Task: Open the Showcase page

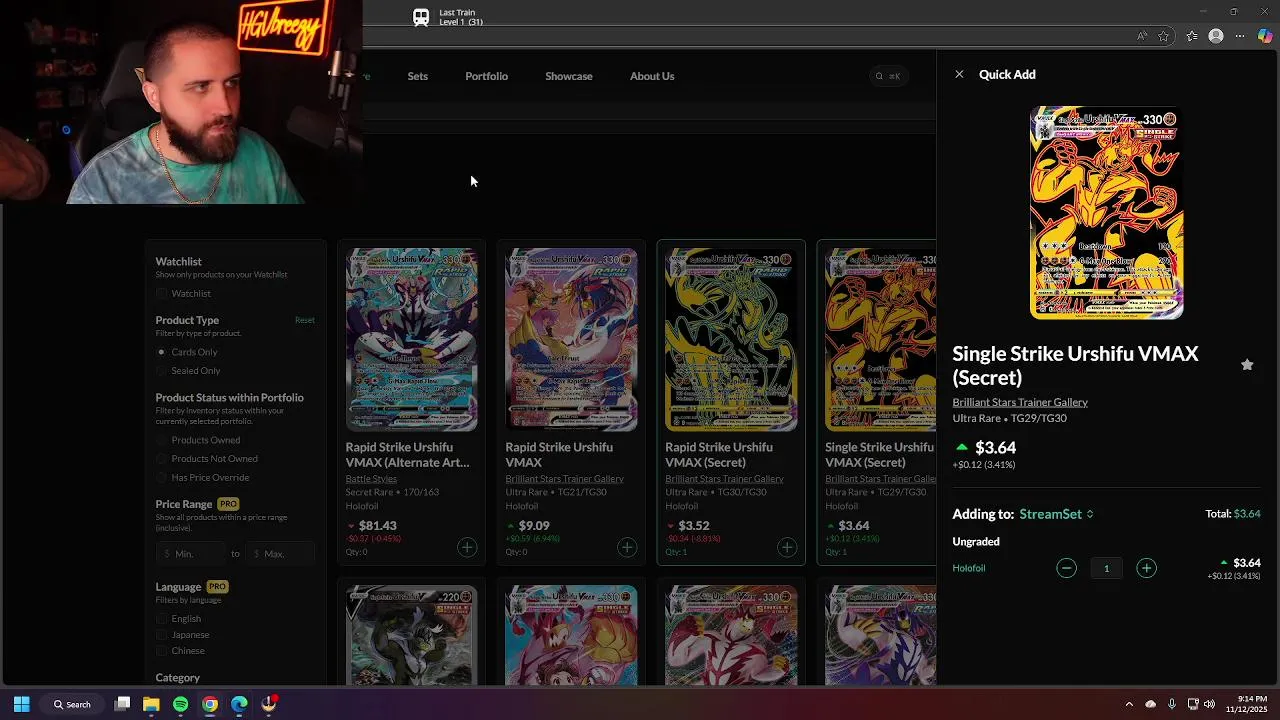Action: [x=569, y=76]
